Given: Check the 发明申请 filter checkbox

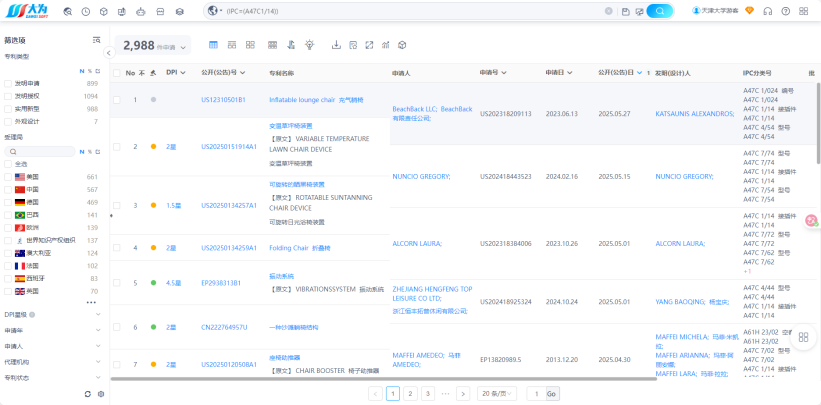Looking at the screenshot, I should click(x=8, y=83).
